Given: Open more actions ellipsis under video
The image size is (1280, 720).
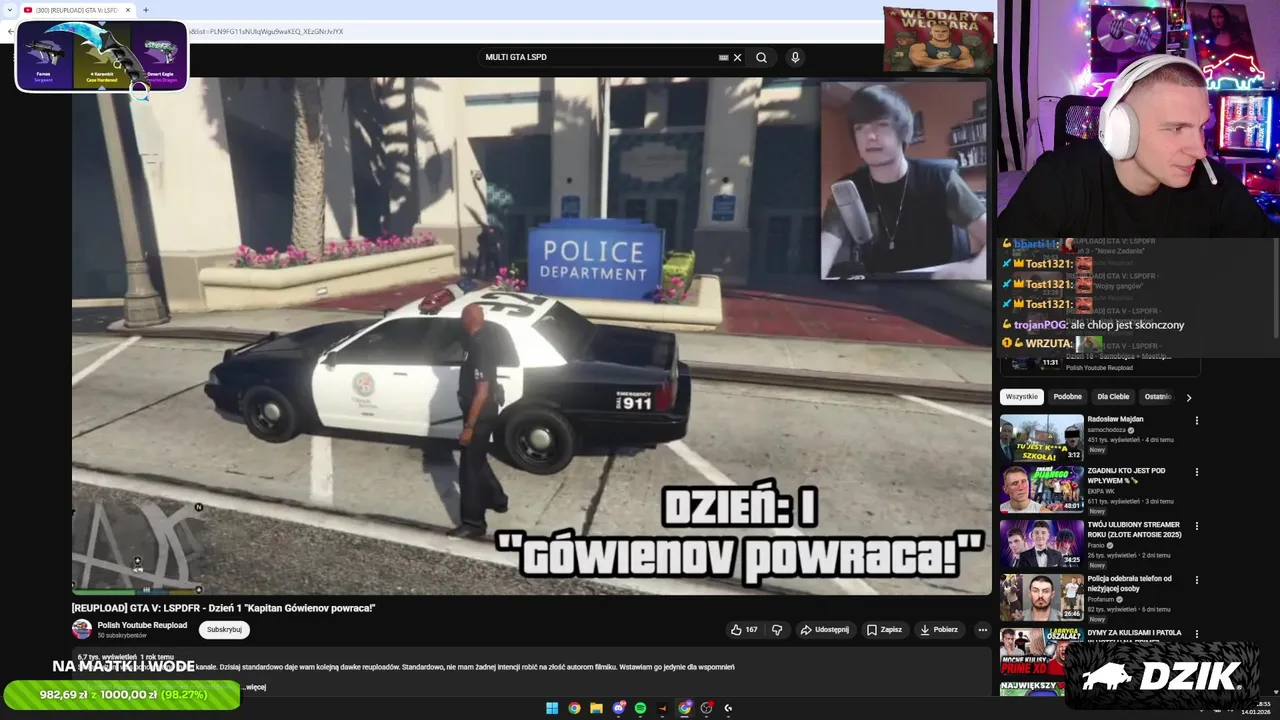Looking at the screenshot, I should click(982, 630).
